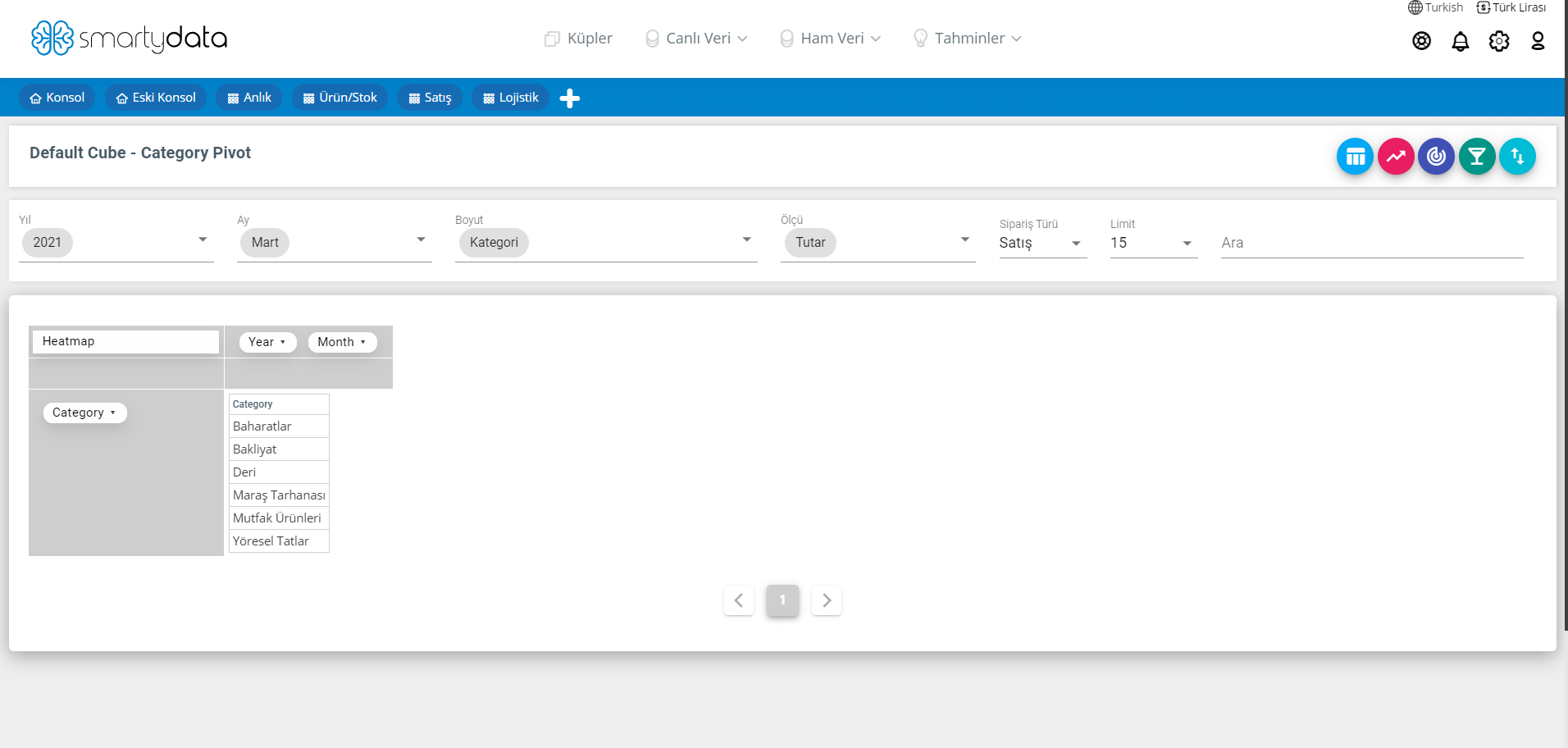Click the 2021 year chip
Image resolution: width=1568 pixels, height=748 pixels.
47,243
